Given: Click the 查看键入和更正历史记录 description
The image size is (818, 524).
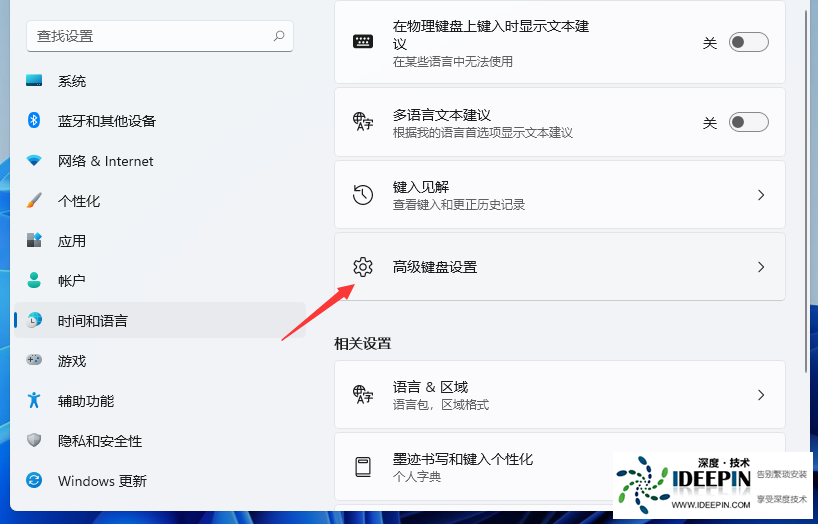Looking at the screenshot, I should click(459, 205).
